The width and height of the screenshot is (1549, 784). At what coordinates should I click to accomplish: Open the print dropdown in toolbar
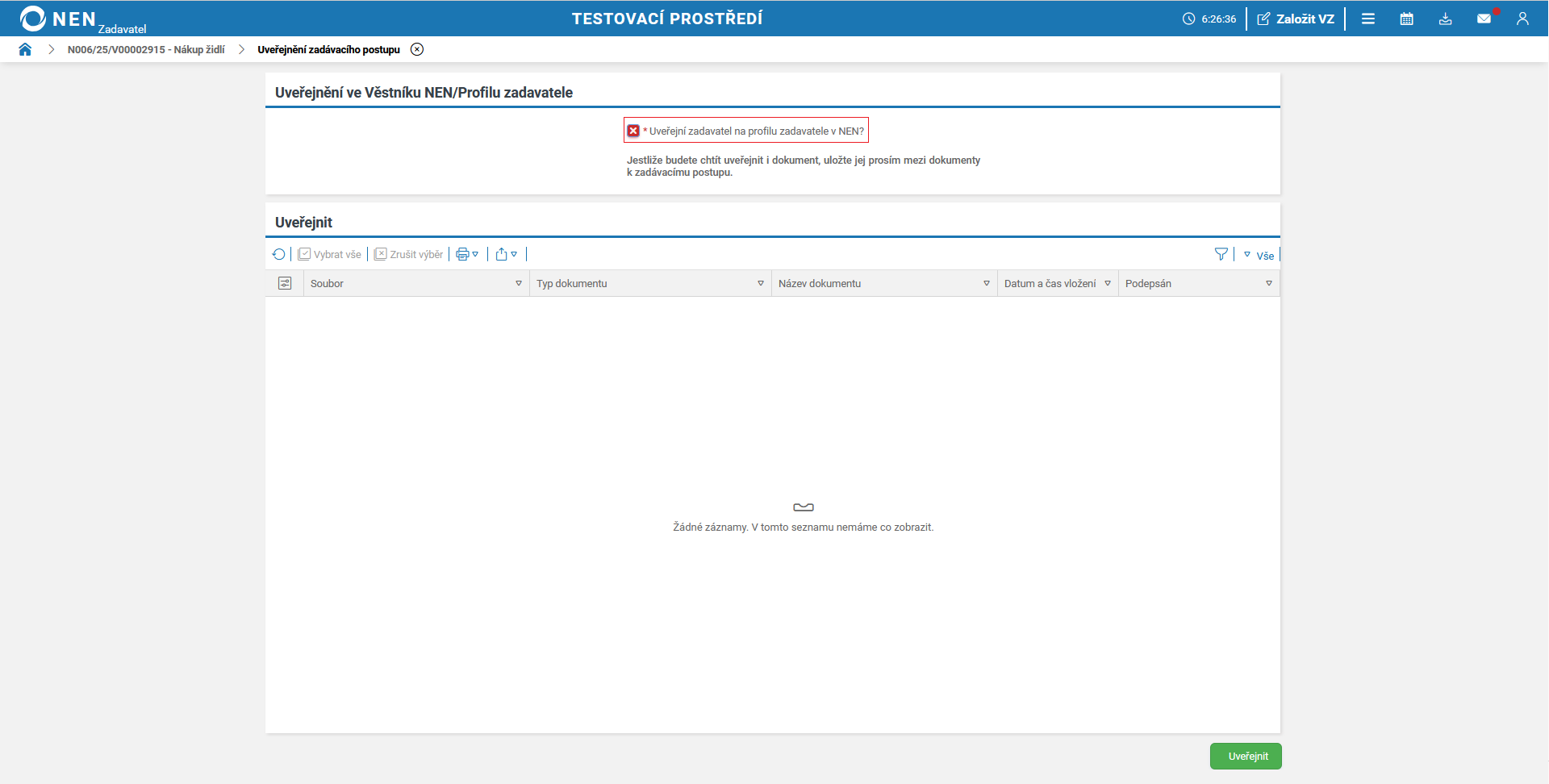[468, 254]
